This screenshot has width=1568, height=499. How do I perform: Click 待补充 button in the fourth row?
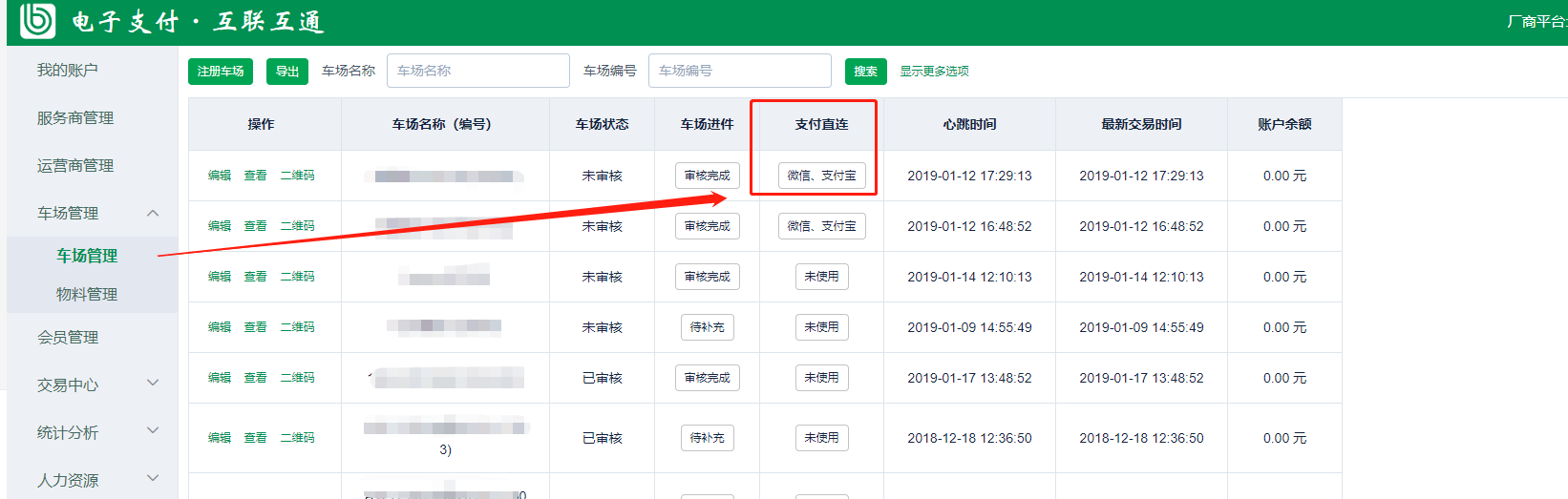(707, 327)
